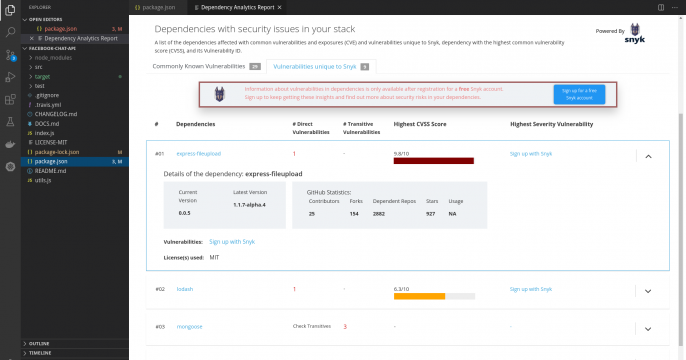
Task: Expand the lodash row chevron
Action: 648,291
